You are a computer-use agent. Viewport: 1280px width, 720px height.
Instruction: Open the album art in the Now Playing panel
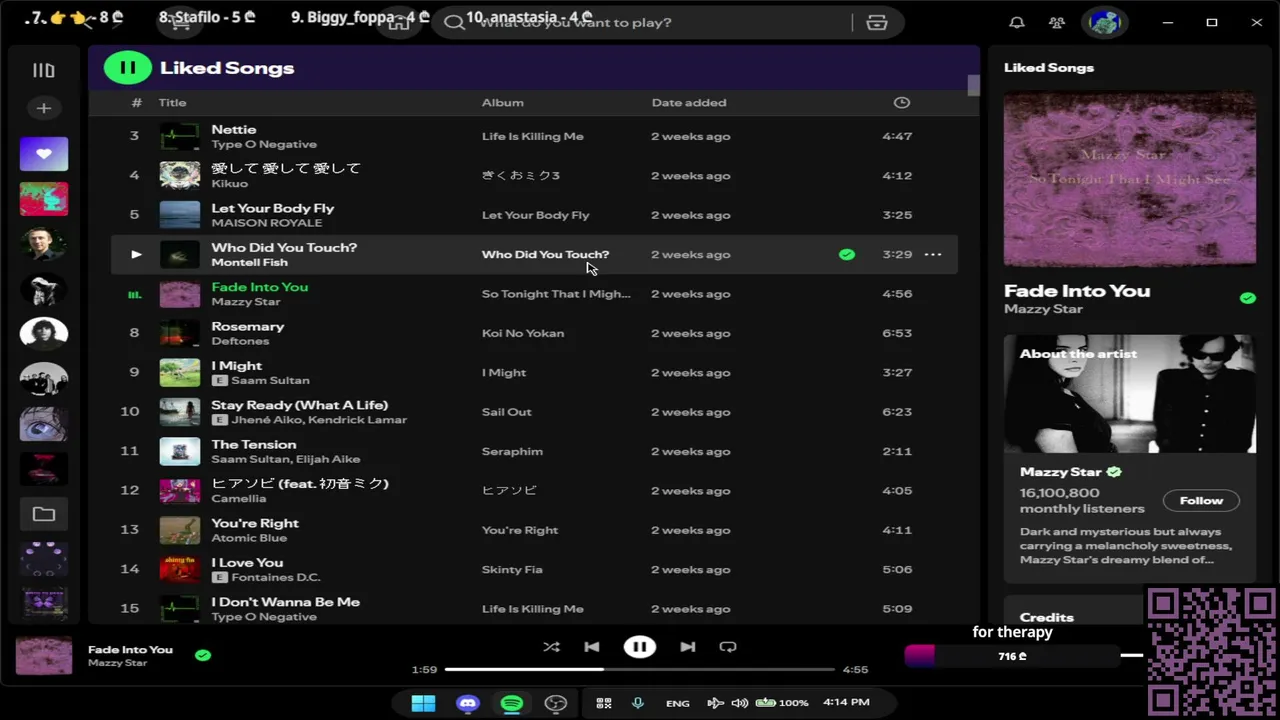(x=1130, y=179)
